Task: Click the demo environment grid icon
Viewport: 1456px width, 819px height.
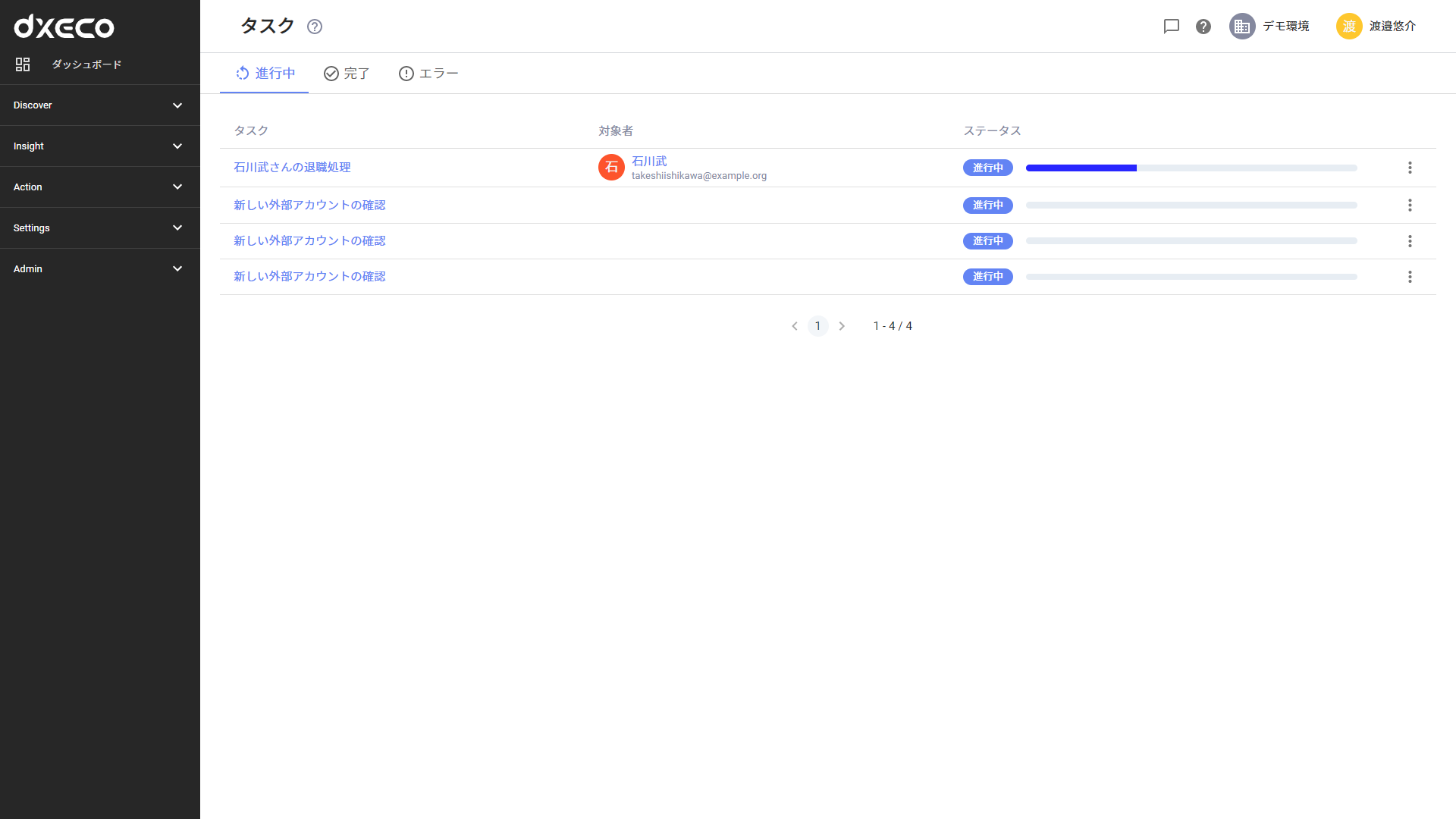Action: [x=1242, y=26]
